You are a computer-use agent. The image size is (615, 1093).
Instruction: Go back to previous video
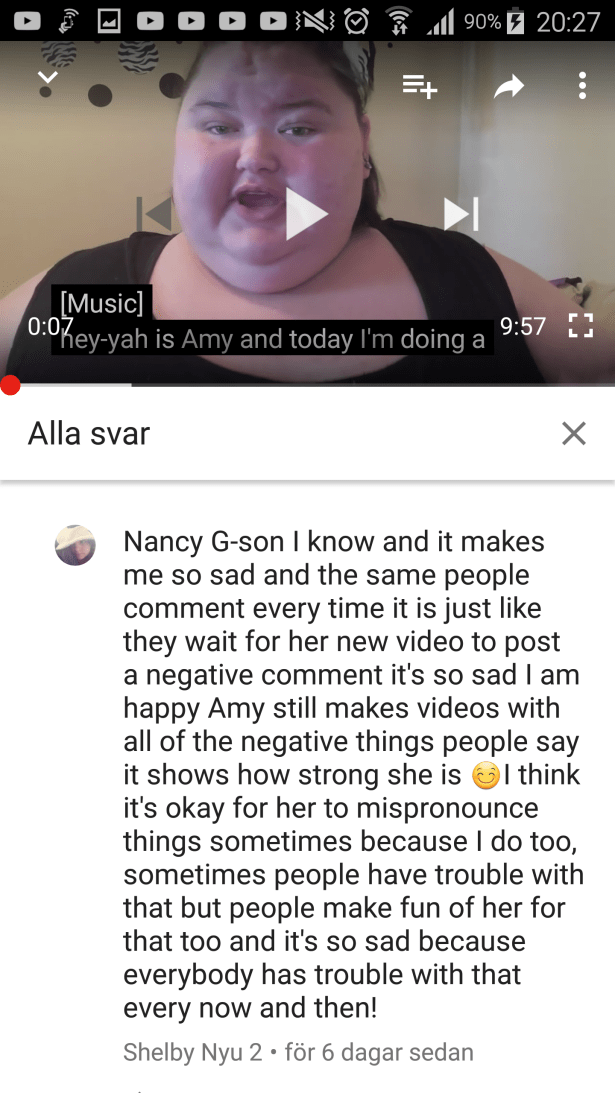click(155, 213)
